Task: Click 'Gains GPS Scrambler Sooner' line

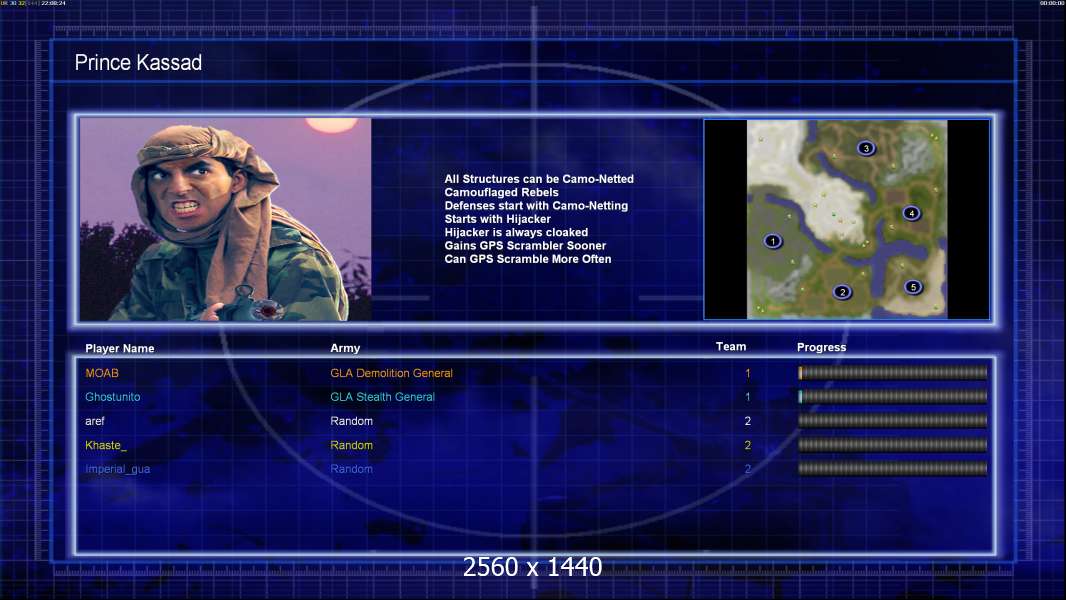Action: tap(525, 245)
